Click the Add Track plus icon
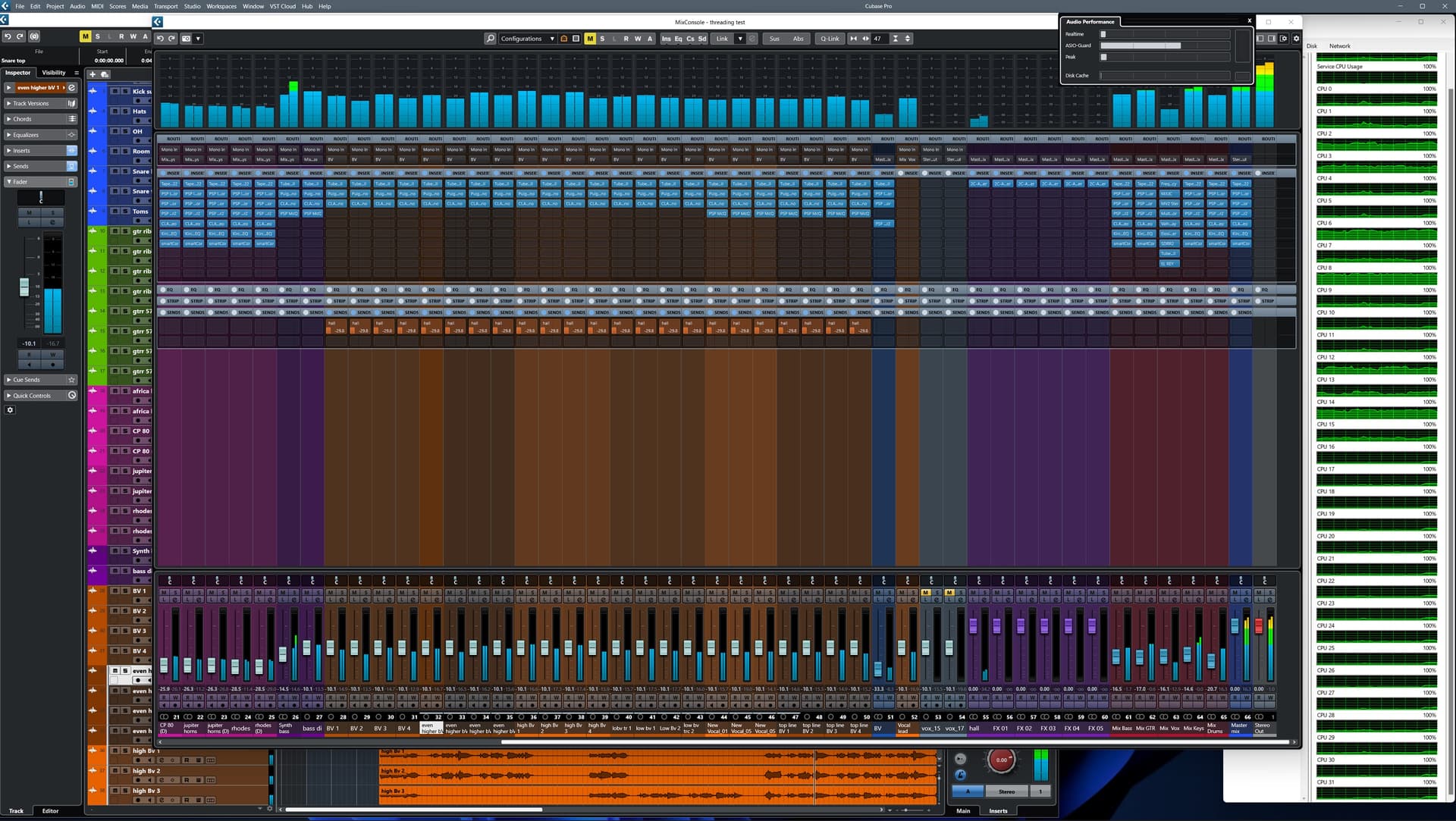 click(x=93, y=74)
